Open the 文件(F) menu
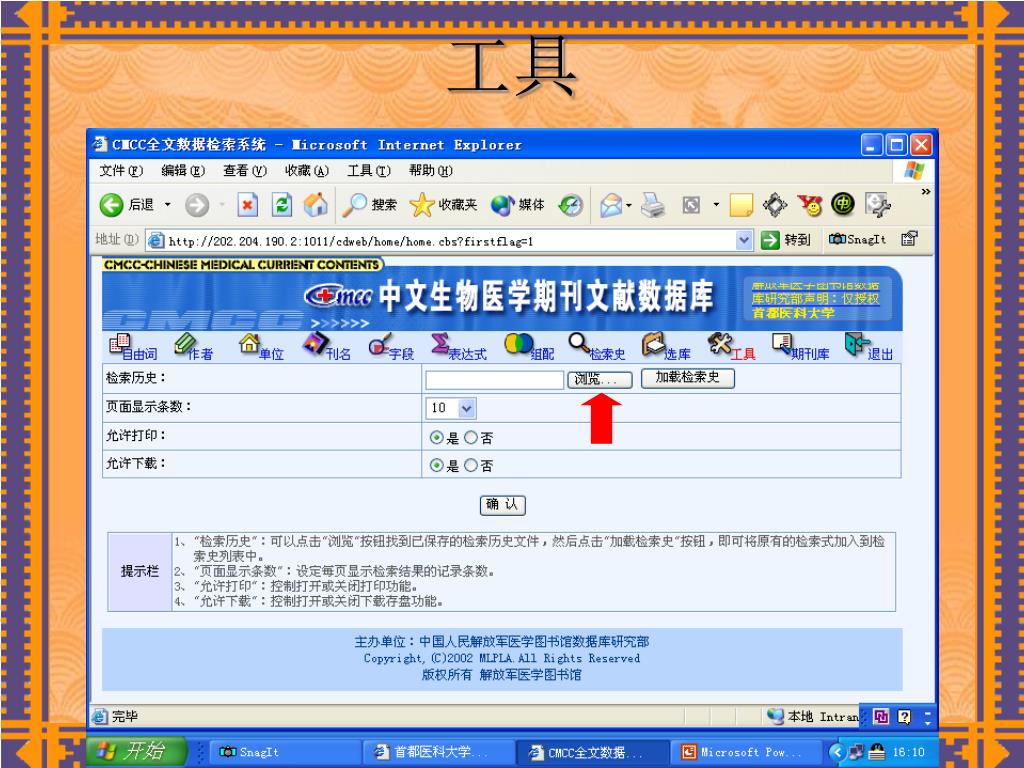1024x768 pixels. (x=121, y=170)
